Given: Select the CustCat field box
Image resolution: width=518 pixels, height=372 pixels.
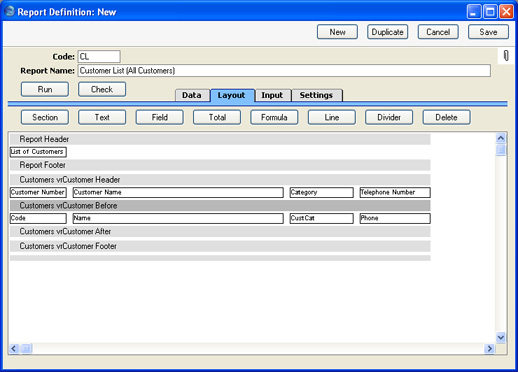Looking at the screenshot, I should point(322,218).
